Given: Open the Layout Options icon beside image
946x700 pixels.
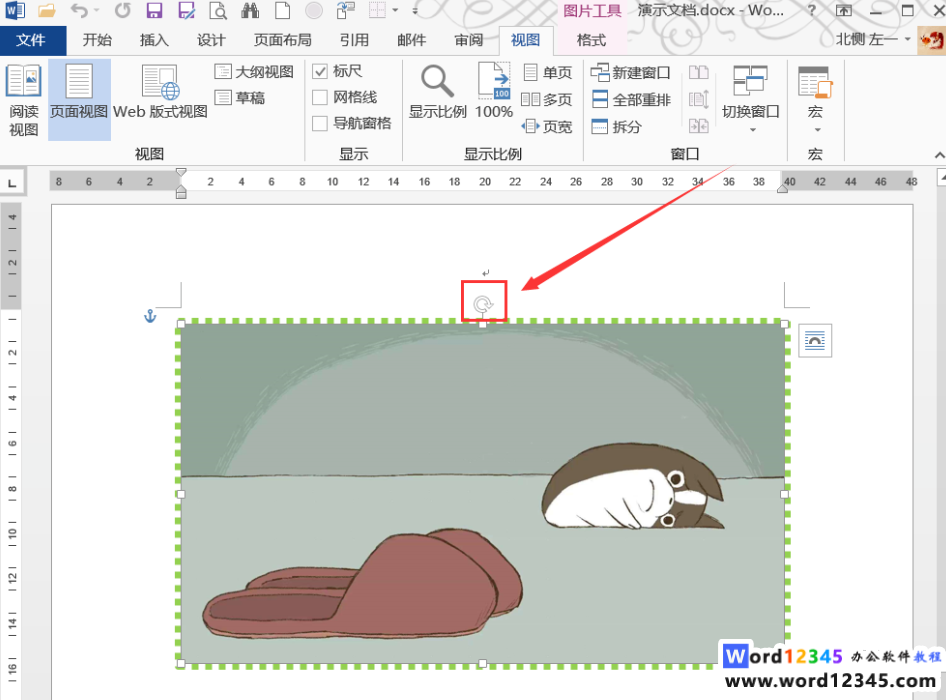Looking at the screenshot, I should (x=815, y=341).
